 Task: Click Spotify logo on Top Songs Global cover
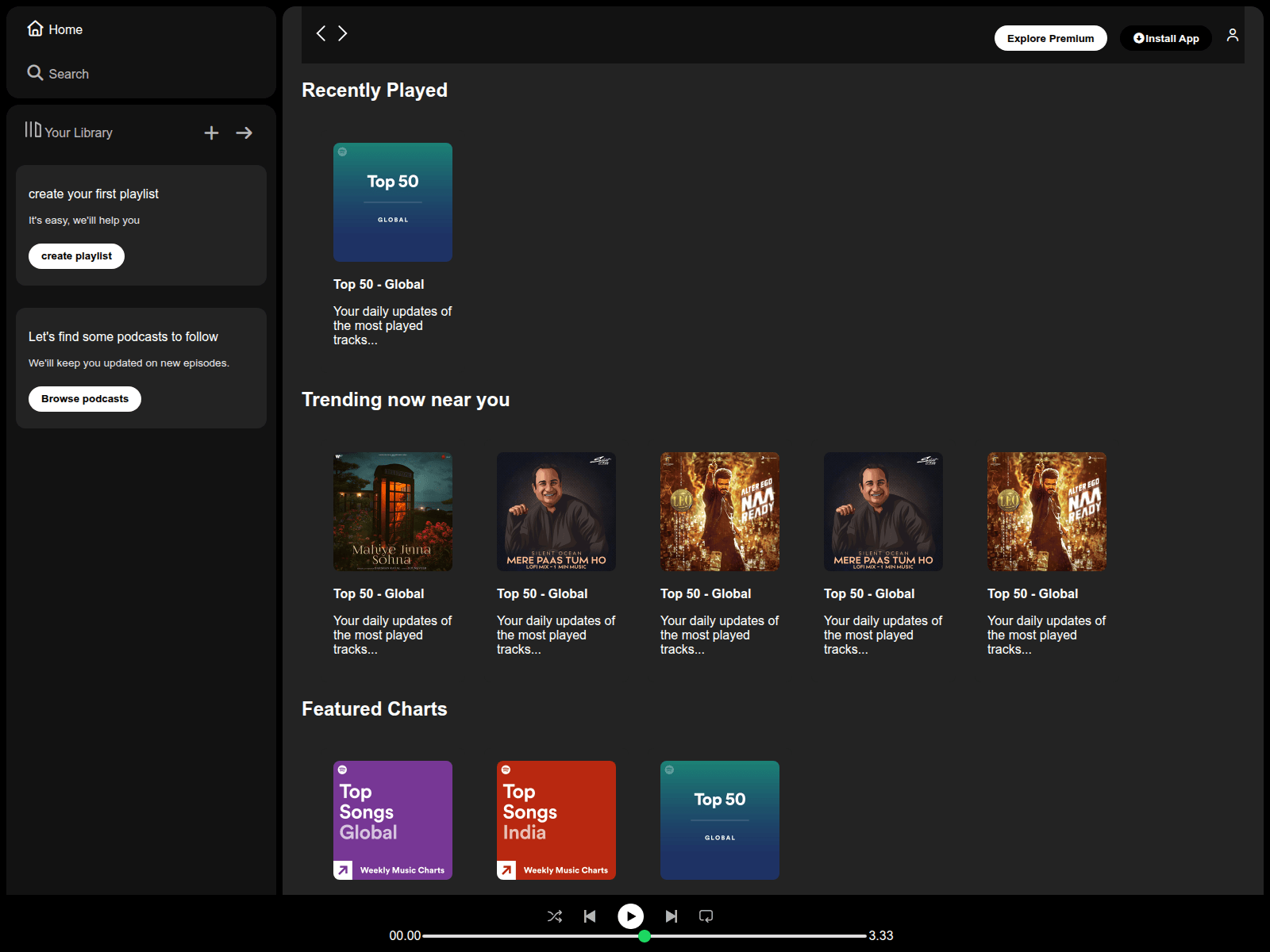(343, 770)
